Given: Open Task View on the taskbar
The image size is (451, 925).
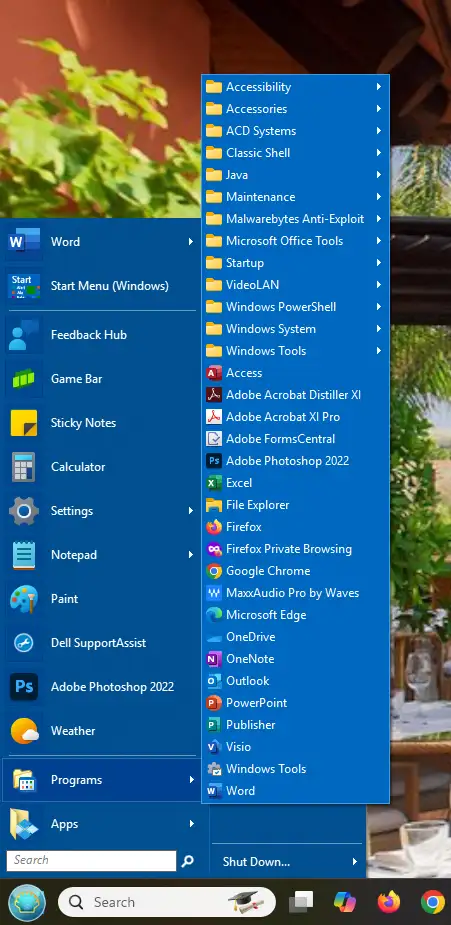Looking at the screenshot, I should point(301,902).
